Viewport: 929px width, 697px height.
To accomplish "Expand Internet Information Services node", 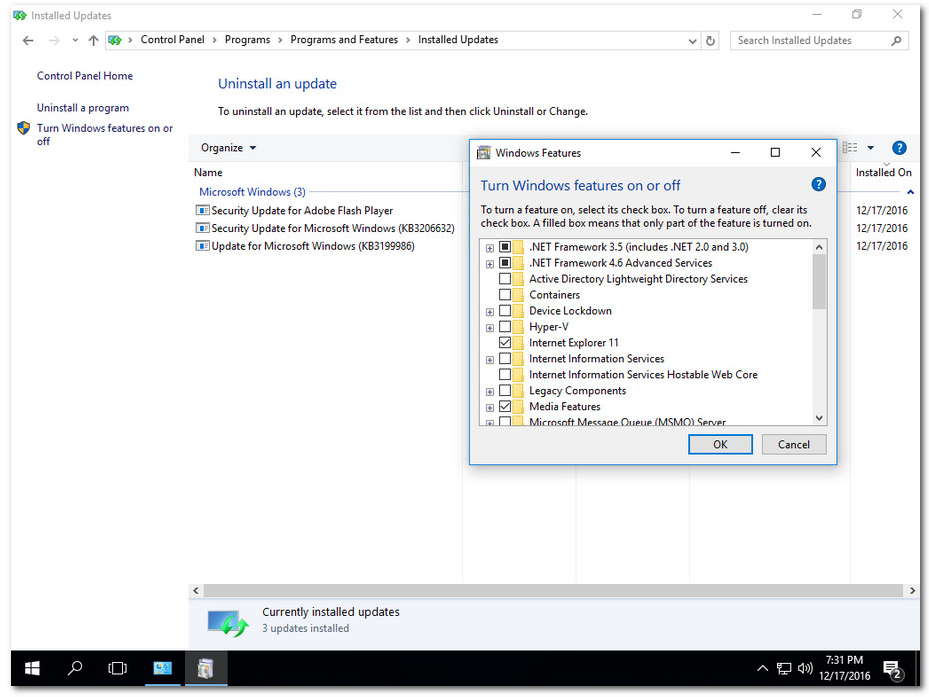I will tap(490, 360).
